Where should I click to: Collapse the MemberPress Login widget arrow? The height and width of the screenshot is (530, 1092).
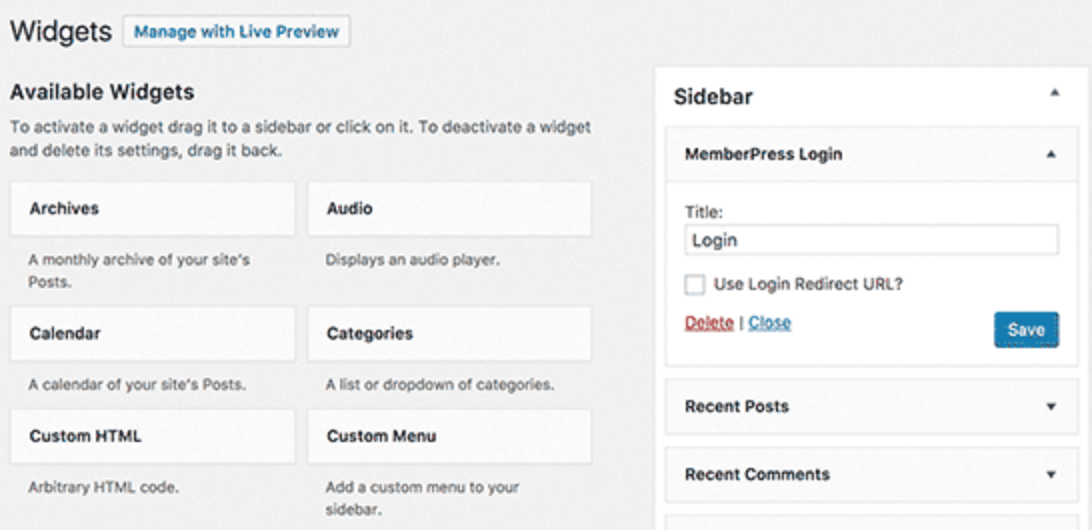tap(1050, 155)
